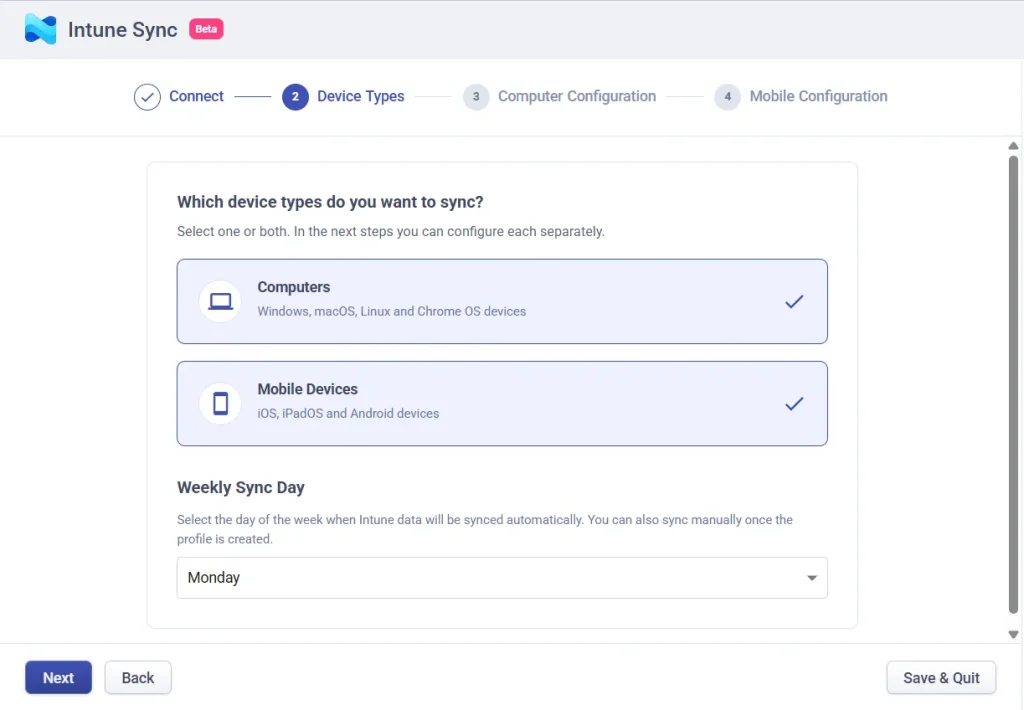Click the Back button
Viewport: 1024px width, 710px height.
click(x=138, y=677)
